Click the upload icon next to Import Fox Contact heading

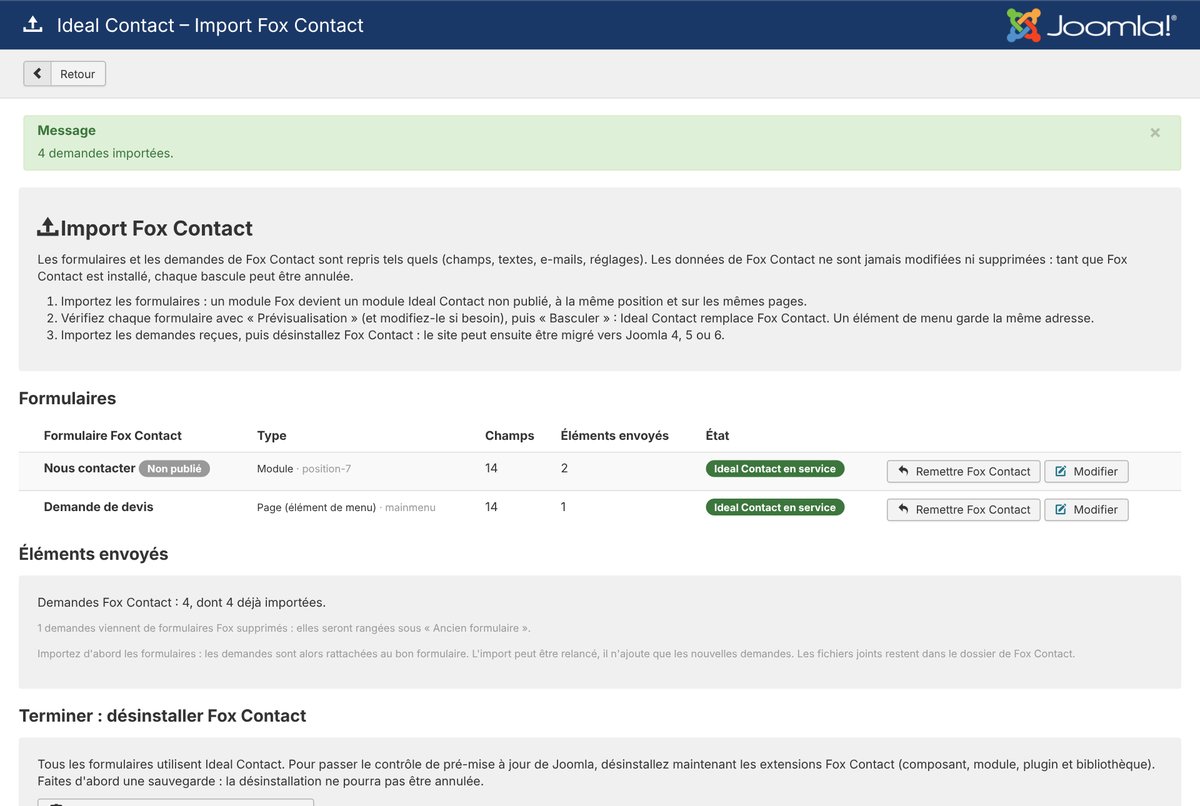coord(48,228)
